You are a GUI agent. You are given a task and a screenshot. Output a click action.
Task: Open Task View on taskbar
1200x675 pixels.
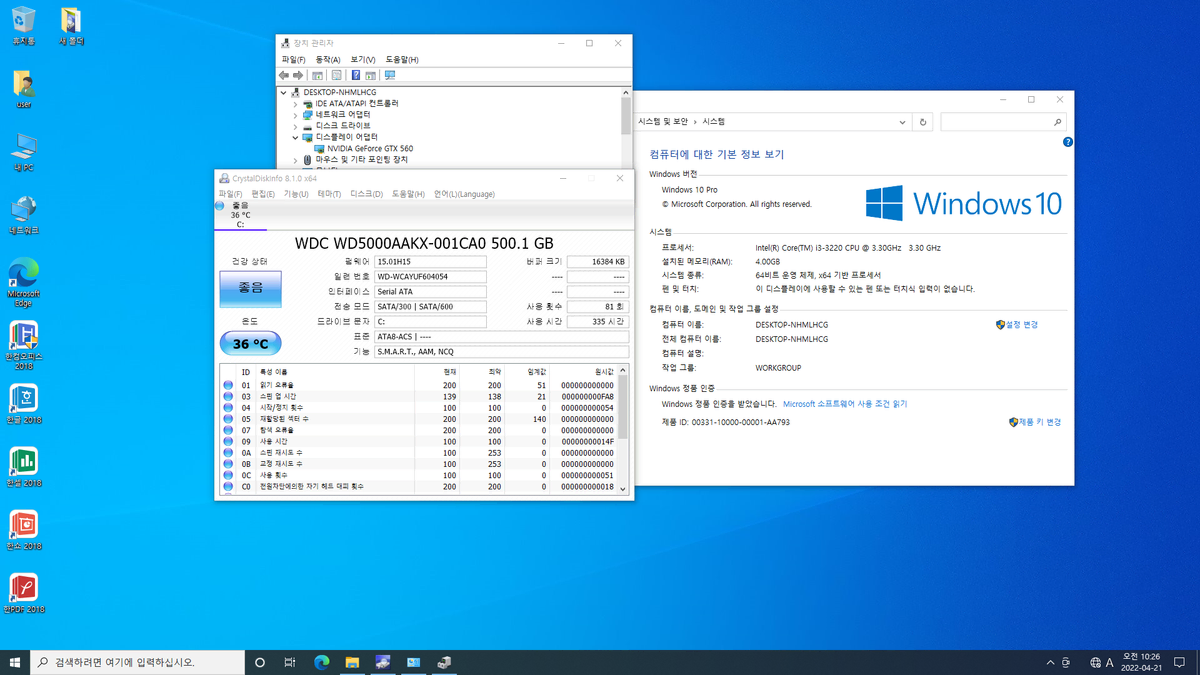tap(290, 662)
